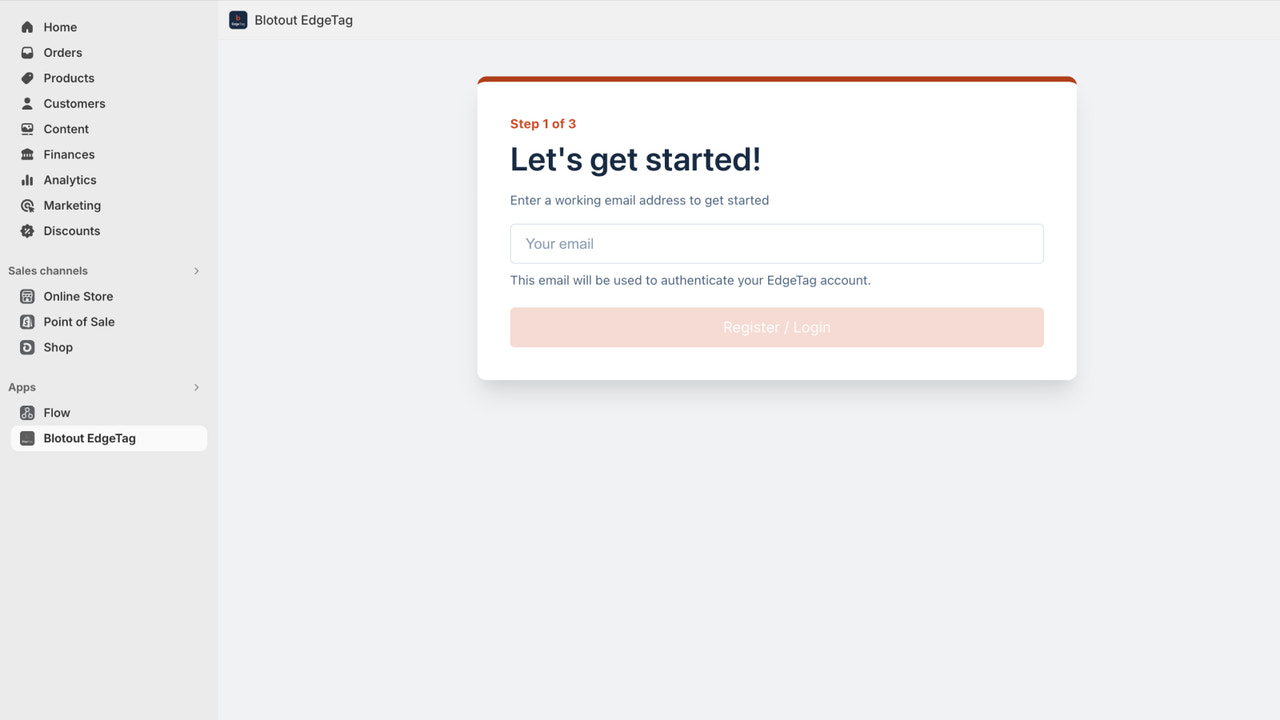Open the Finances section icon
1280x720 pixels.
point(27,154)
